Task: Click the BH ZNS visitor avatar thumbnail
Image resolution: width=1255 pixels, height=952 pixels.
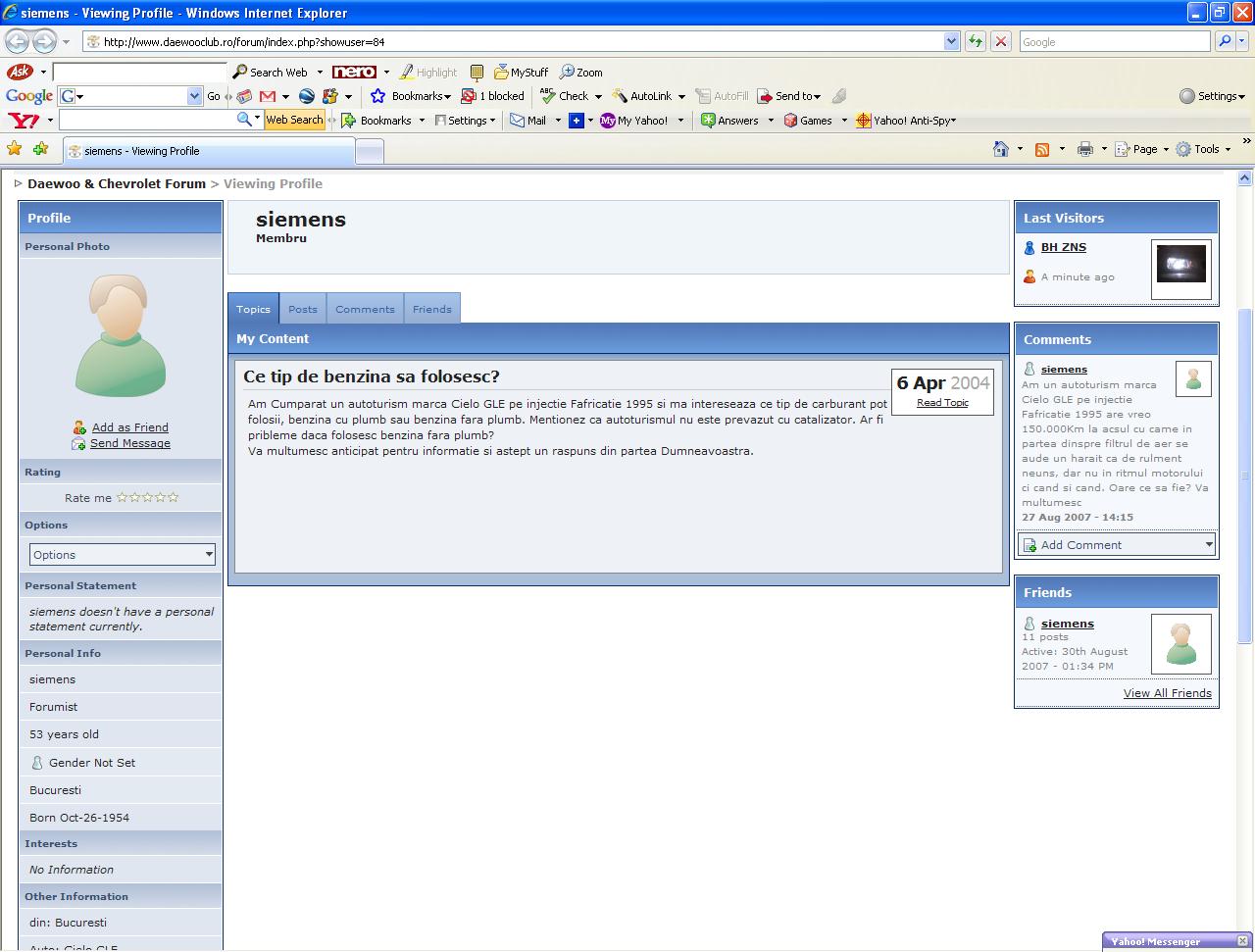Action: pyautogui.click(x=1180, y=267)
